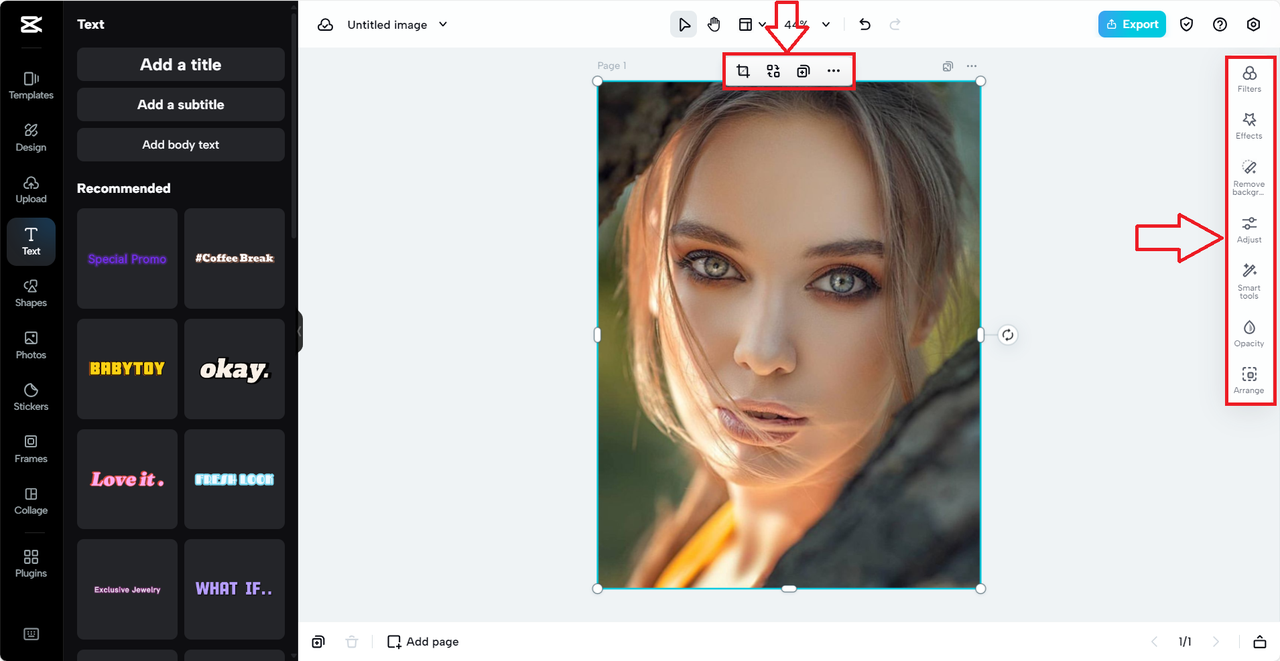
Task: Go to the next page arrow
Action: point(1216,642)
